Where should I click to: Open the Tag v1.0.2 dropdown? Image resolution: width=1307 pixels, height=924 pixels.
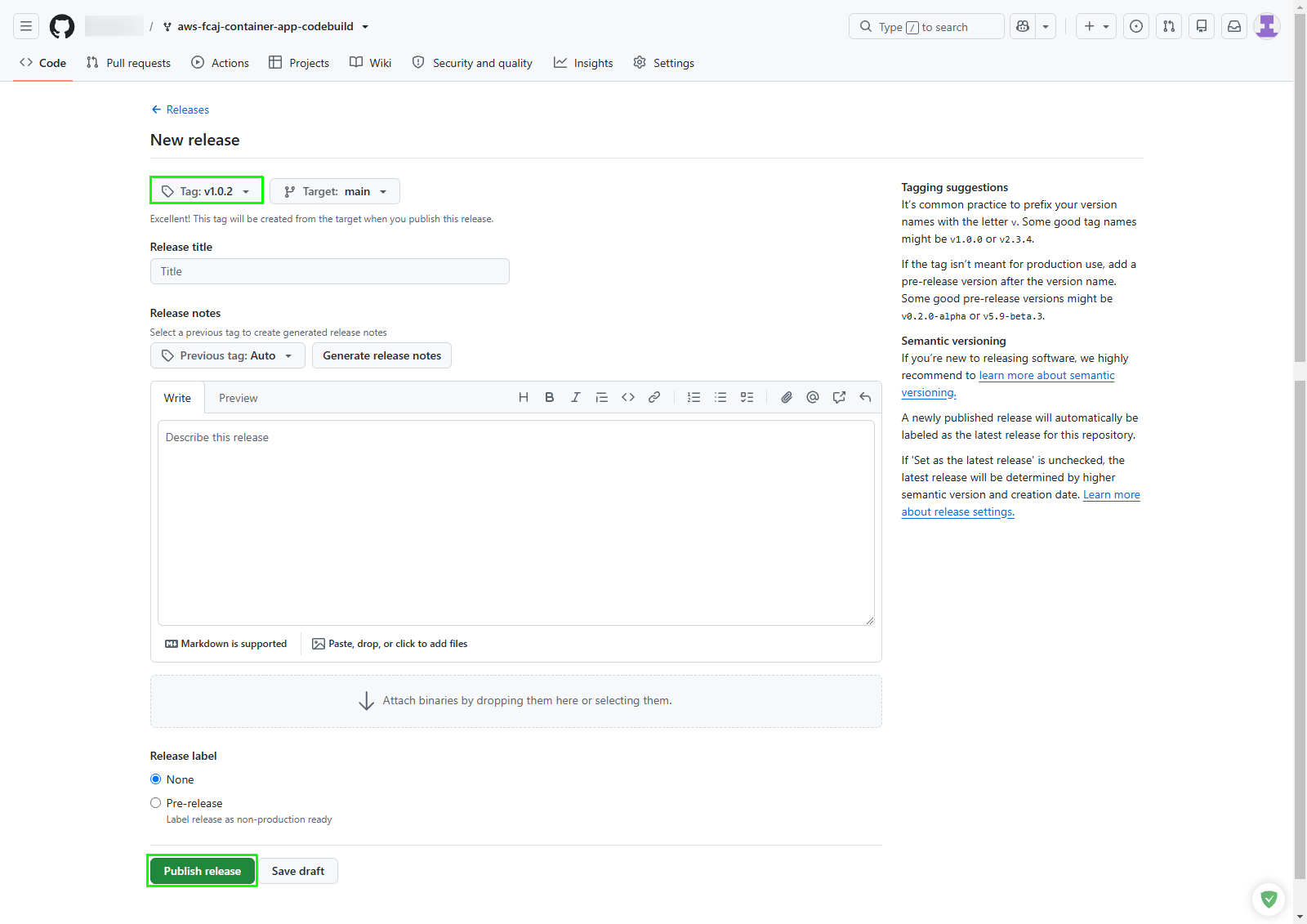click(x=207, y=191)
